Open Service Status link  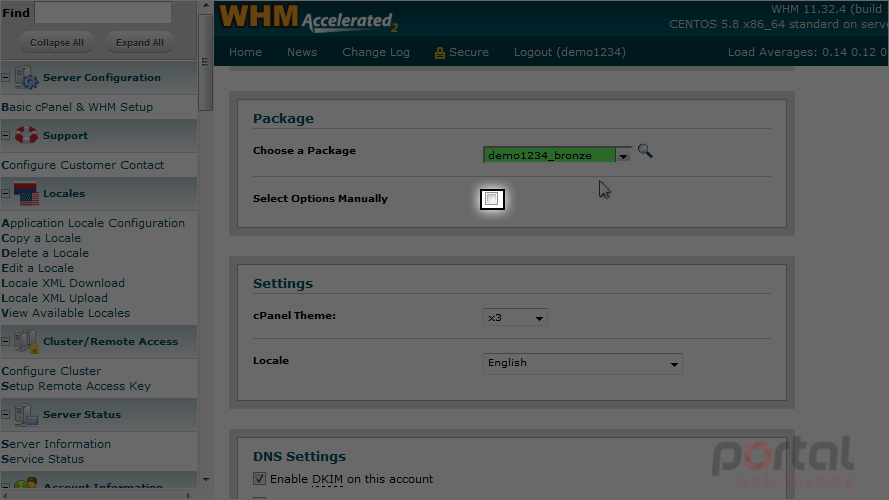(43, 459)
